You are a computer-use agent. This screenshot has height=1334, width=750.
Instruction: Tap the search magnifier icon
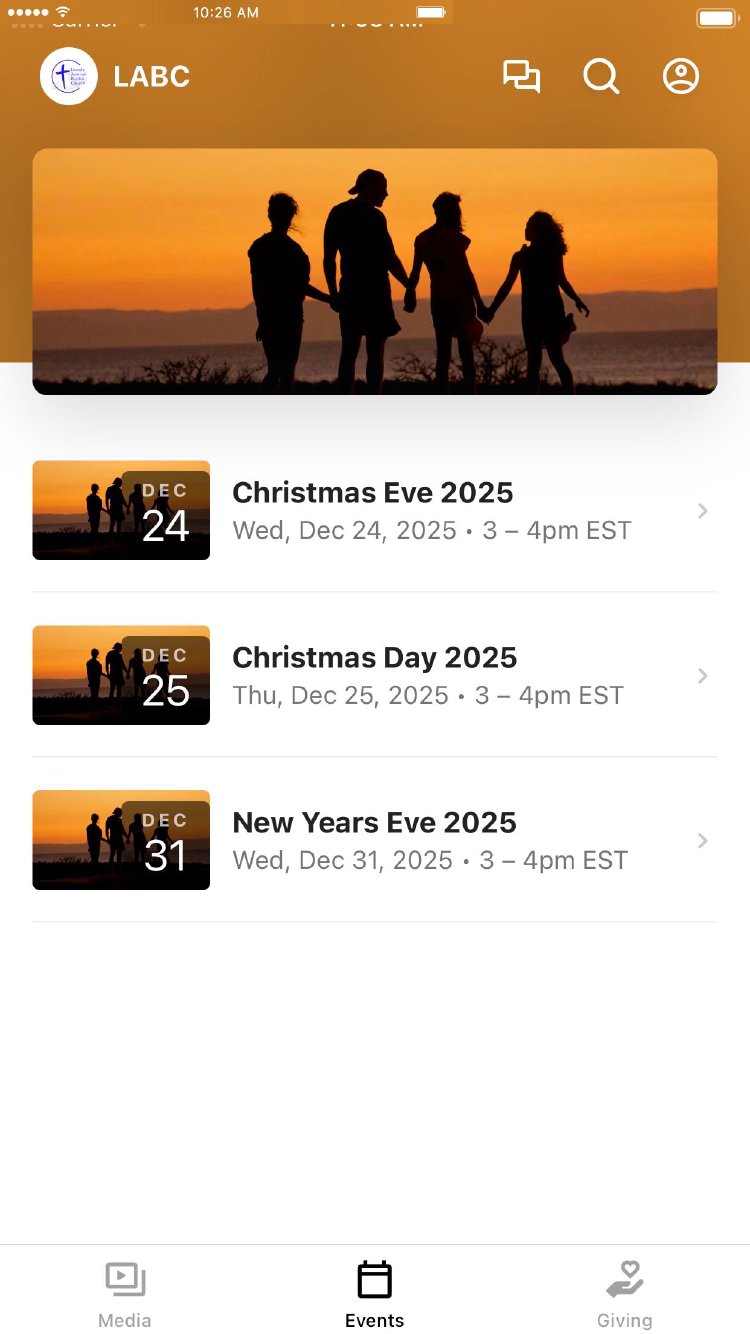pyautogui.click(x=601, y=77)
